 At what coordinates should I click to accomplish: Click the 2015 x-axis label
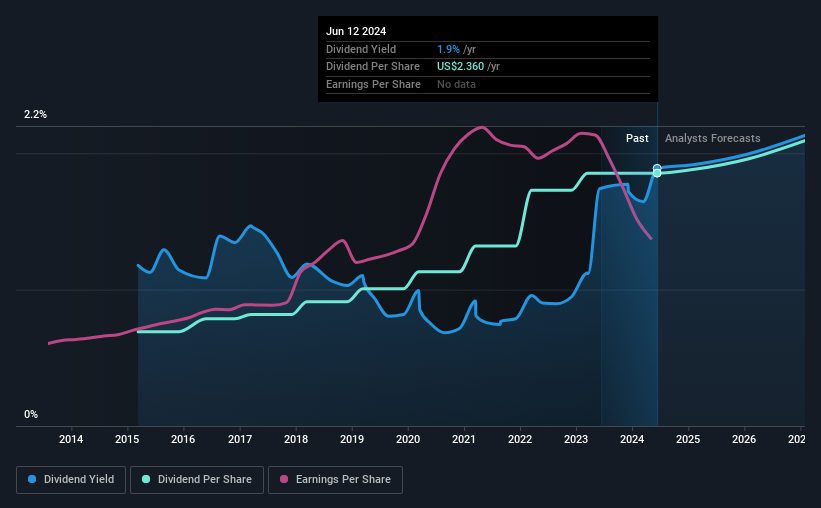click(x=127, y=439)
